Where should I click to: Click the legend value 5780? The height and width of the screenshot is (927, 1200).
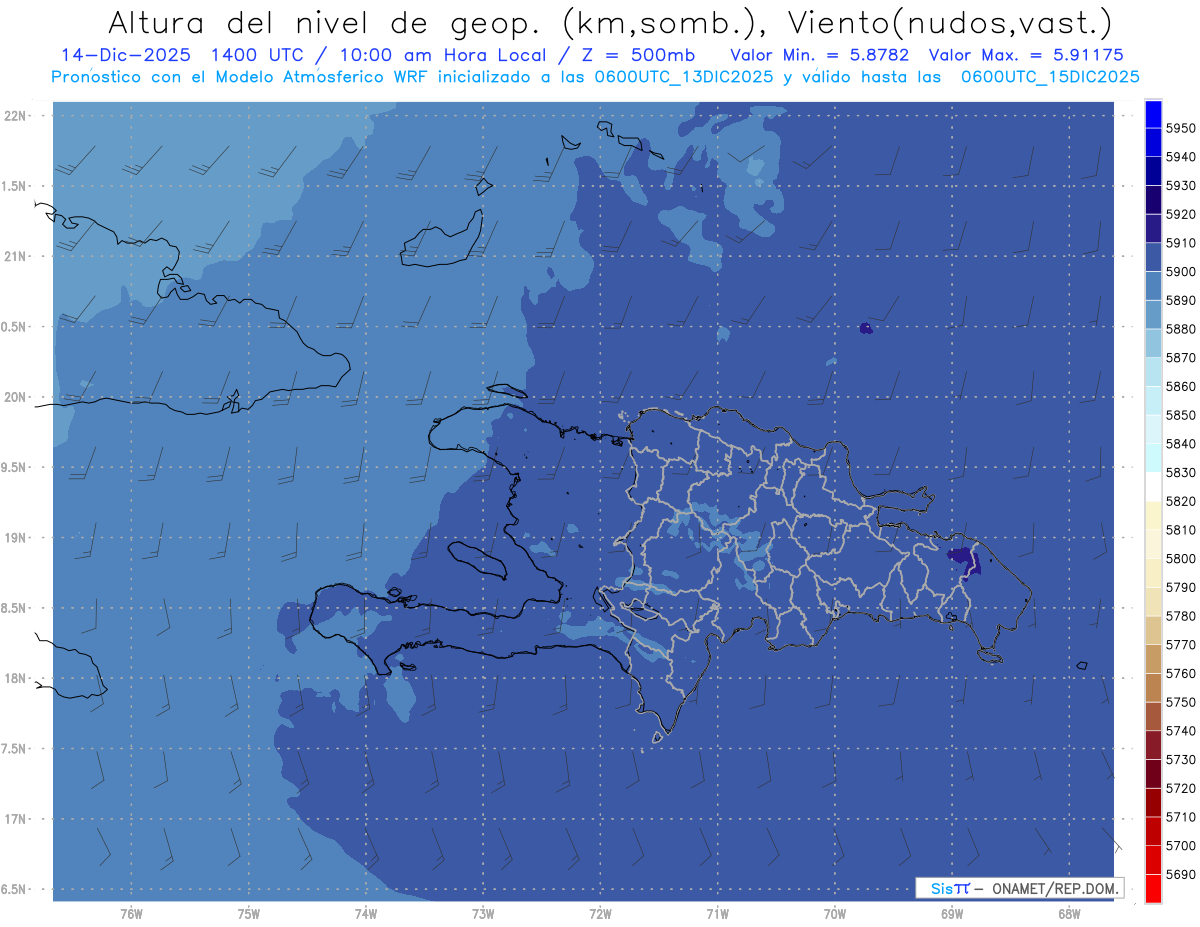pyautogui.click(x=1180, y=616)
